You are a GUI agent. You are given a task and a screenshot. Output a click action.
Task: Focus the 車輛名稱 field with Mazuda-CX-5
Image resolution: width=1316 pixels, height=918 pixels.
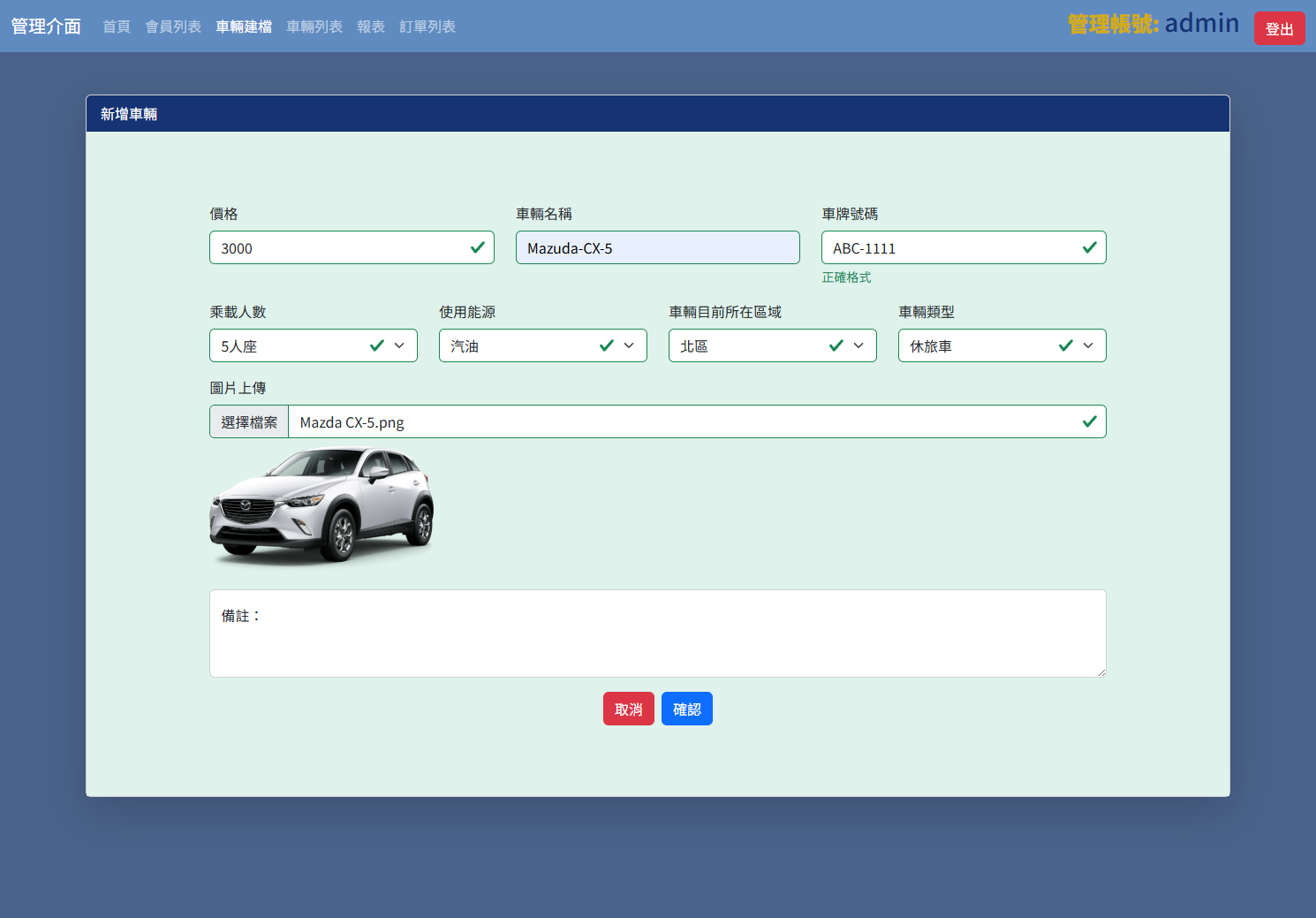pos(658,247)
